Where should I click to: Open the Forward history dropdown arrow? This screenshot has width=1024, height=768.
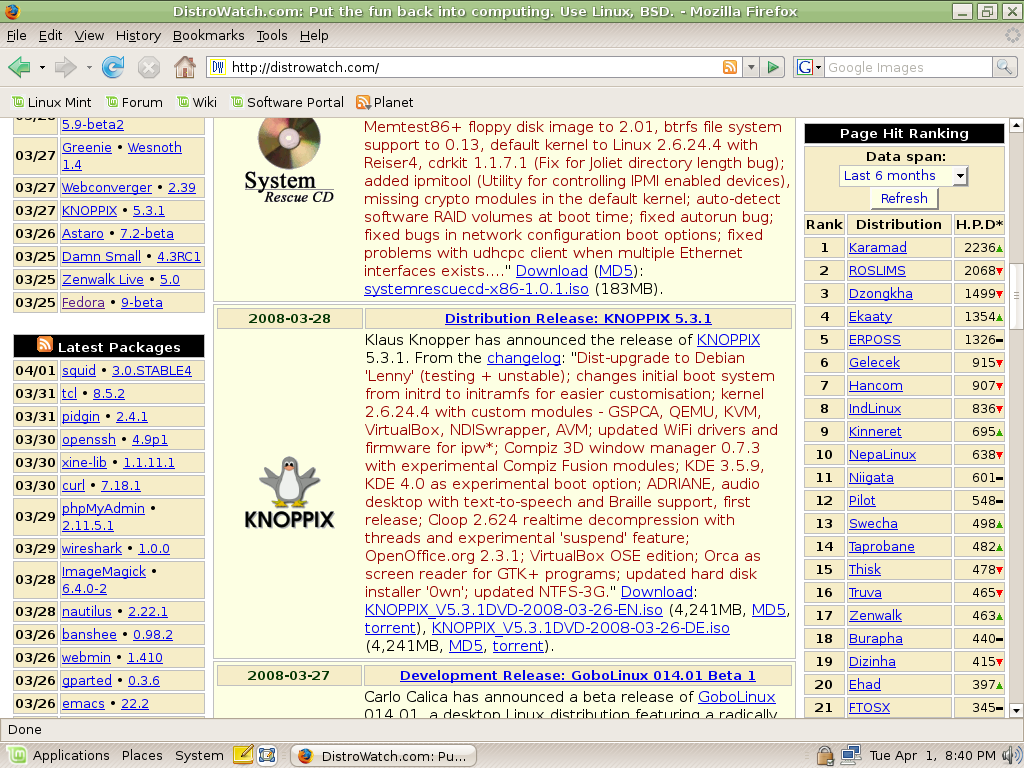click(x=89, y=67)
